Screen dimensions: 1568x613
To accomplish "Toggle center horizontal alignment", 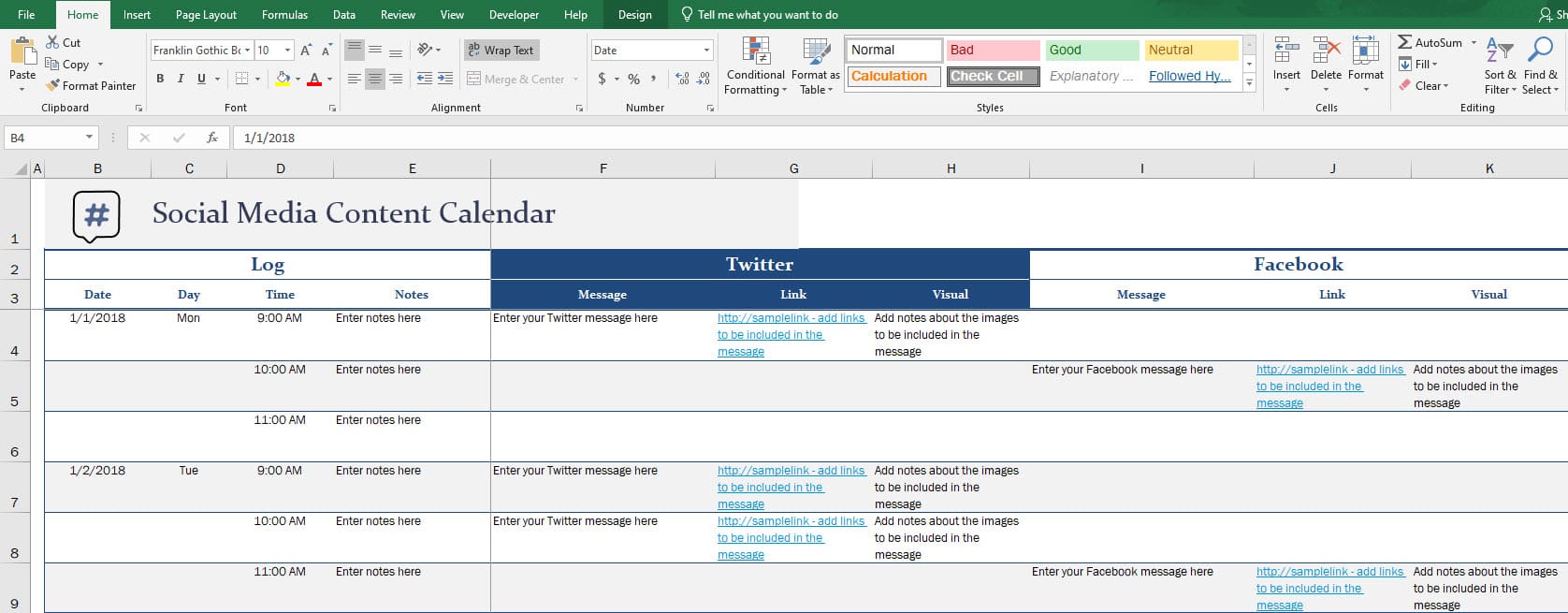I will point(375,79).
